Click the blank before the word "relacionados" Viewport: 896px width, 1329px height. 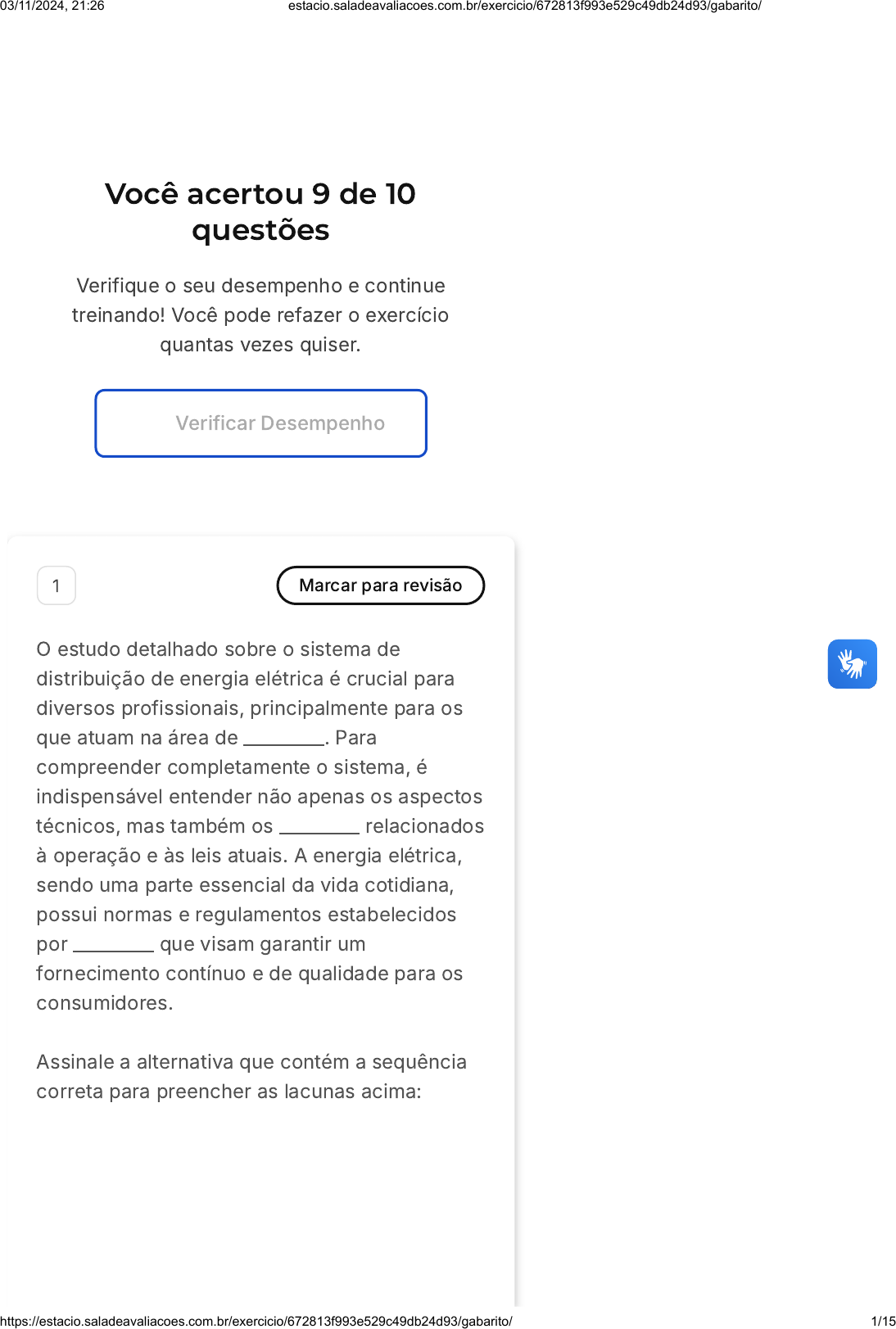click(x=319, y=827)
